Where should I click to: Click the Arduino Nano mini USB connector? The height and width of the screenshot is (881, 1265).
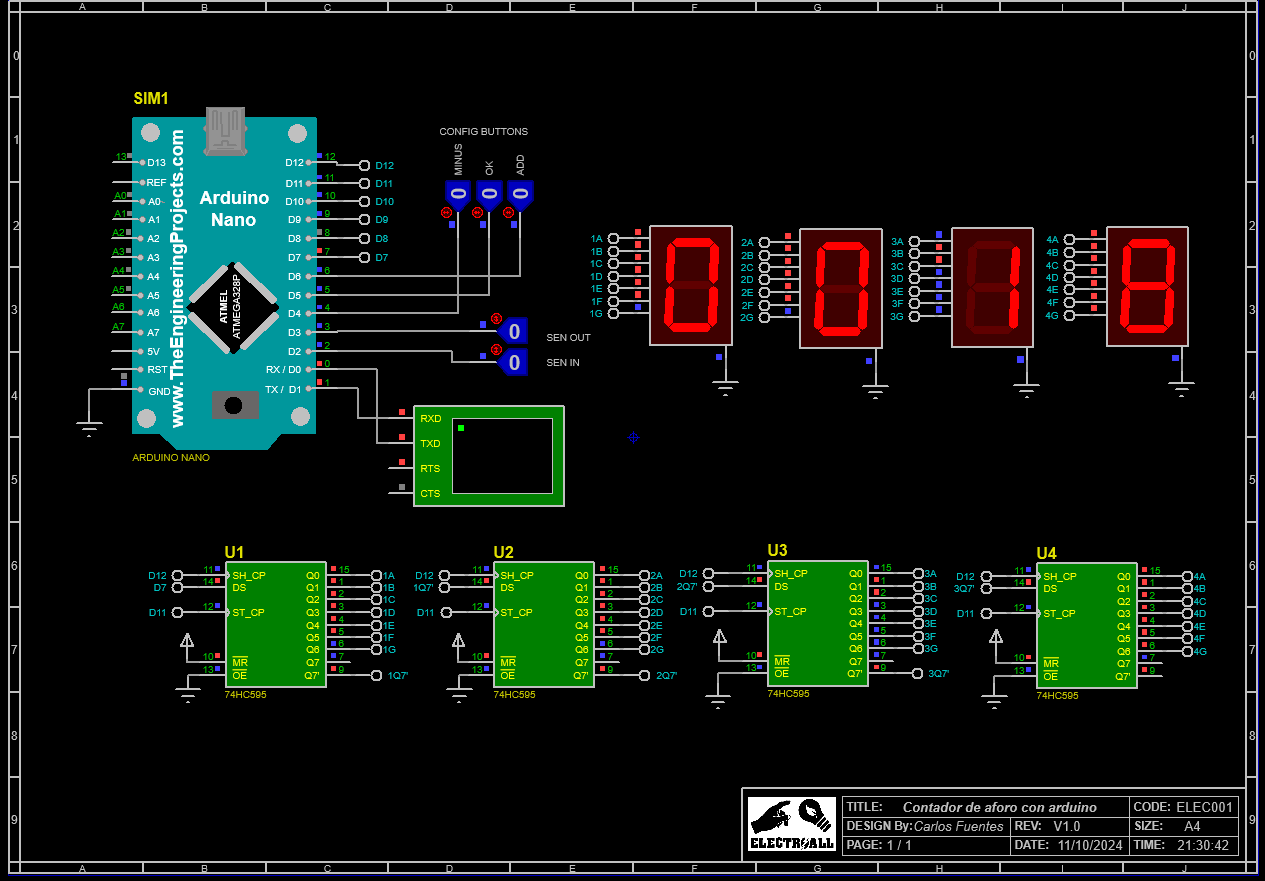pyautogui.click(x=224, y=130)
